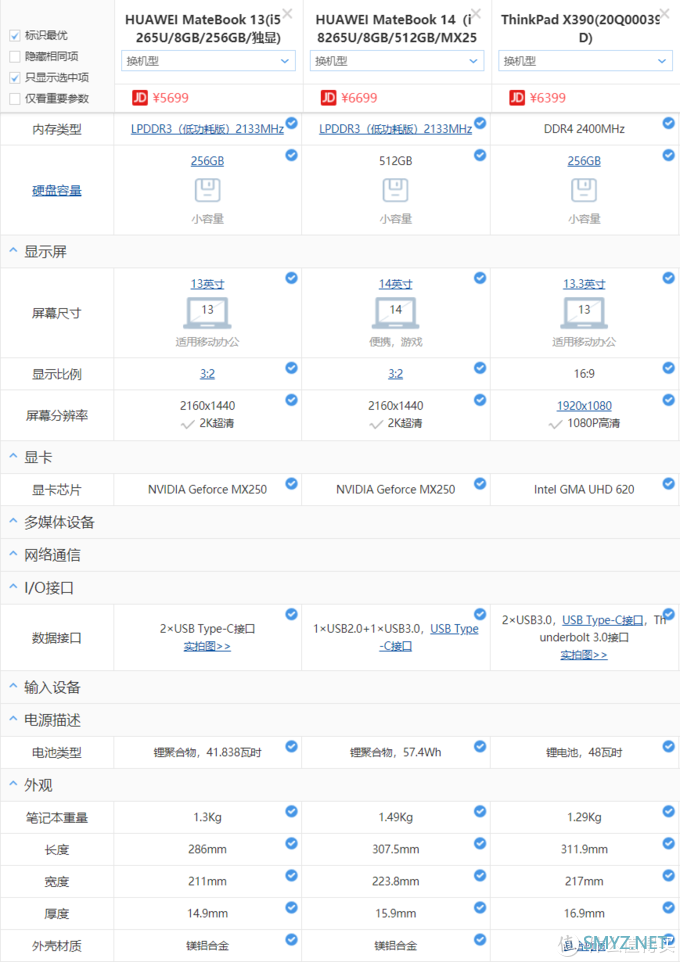
Task: Open 换机型 dropdown for ThinkPad X390
Action: coord(585,61)
